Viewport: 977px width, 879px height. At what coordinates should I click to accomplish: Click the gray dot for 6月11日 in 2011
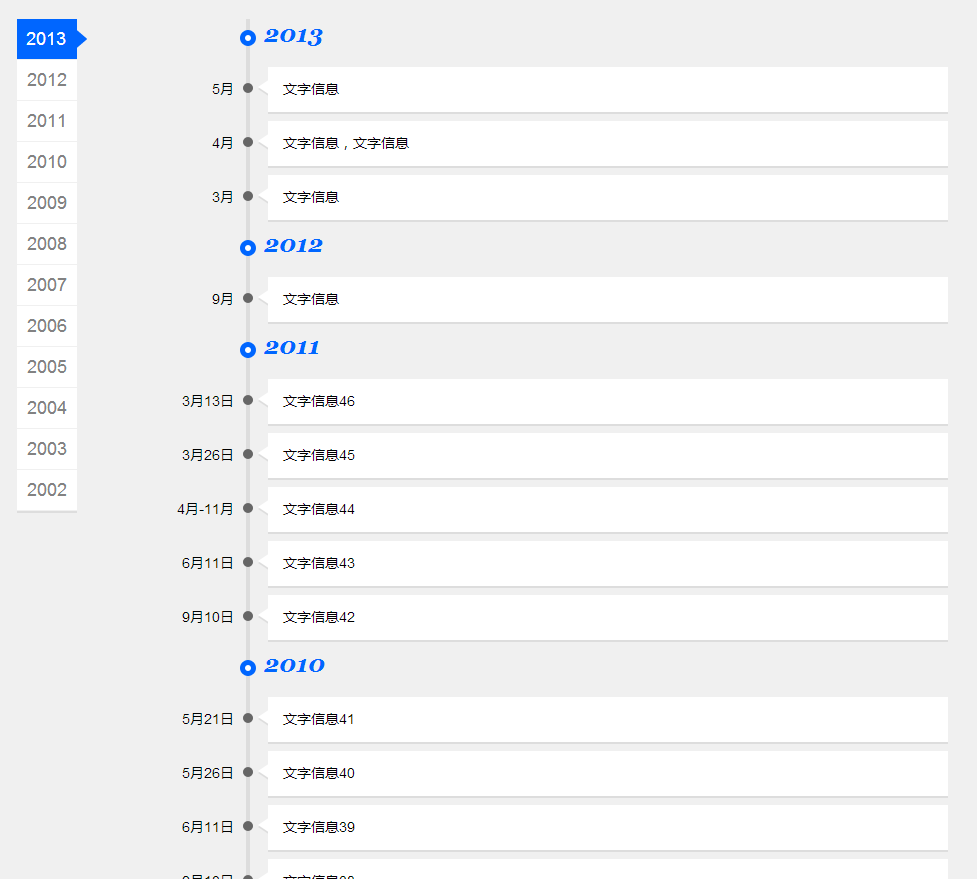tap(248, 563)
